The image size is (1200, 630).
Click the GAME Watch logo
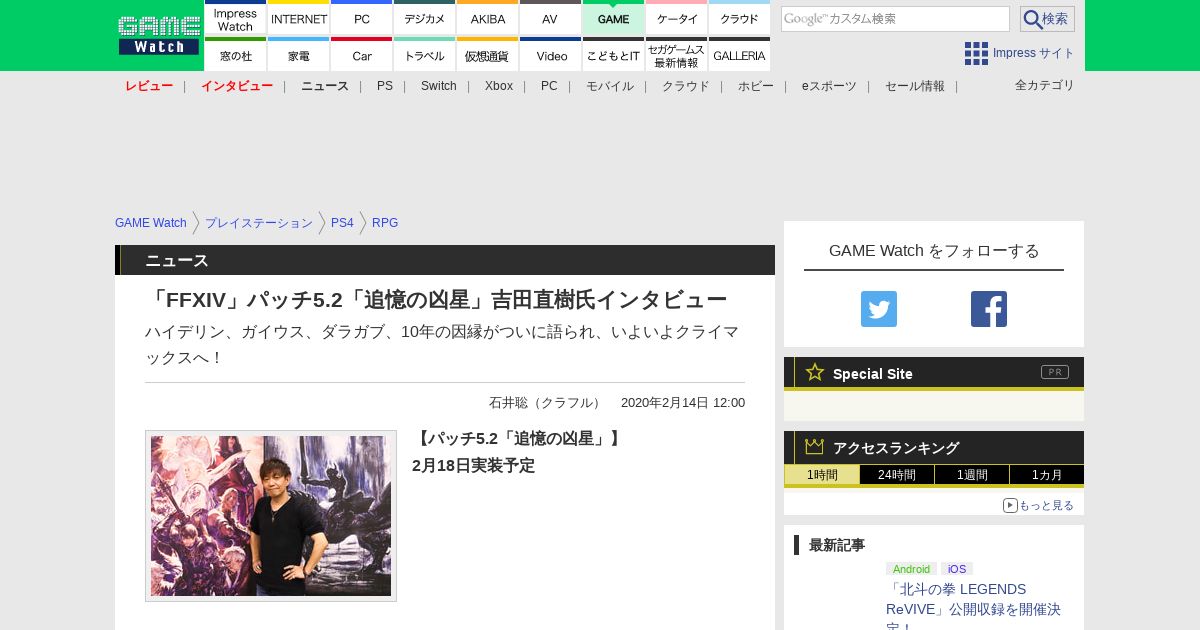(x=158, y=35)
